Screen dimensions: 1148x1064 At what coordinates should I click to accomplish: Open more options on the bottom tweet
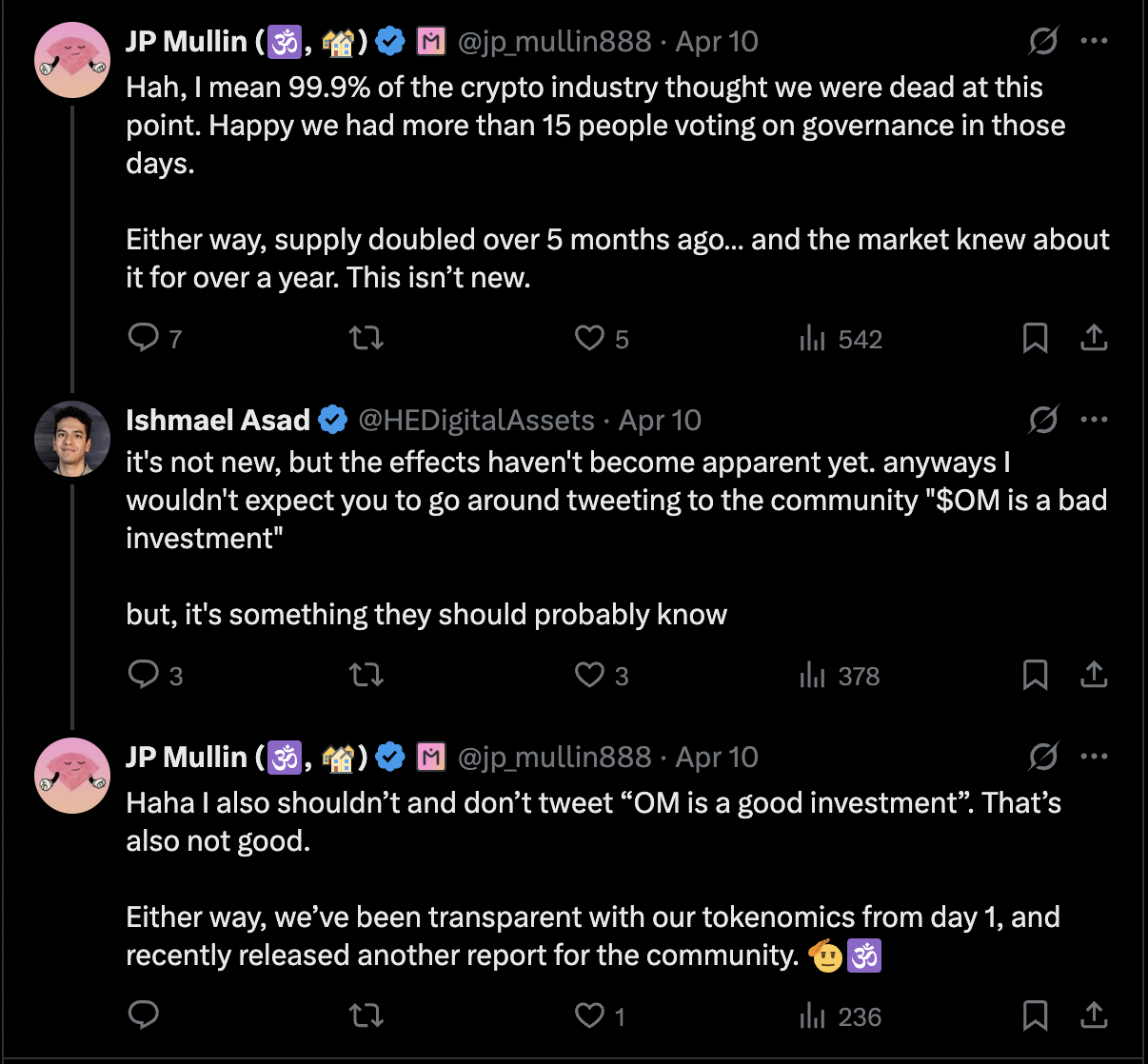1095,757
